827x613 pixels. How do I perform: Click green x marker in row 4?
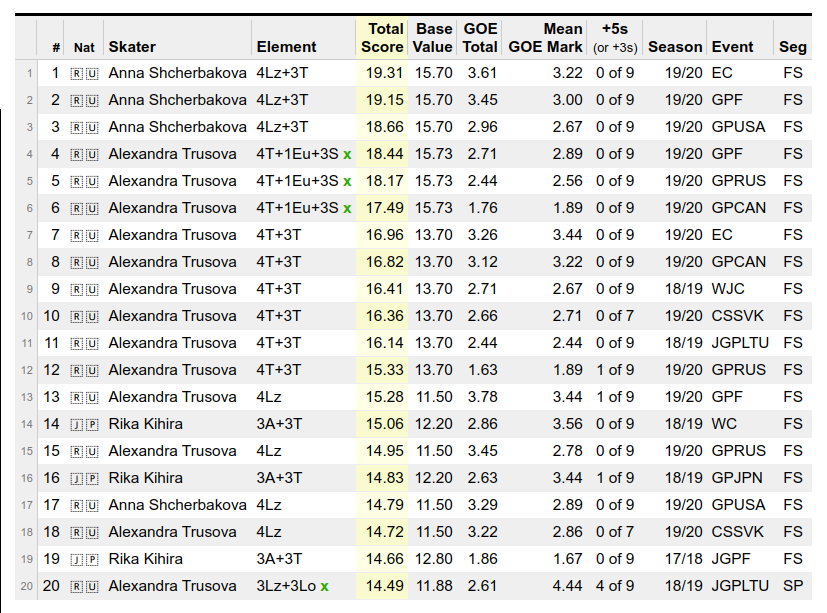point(347,154)
